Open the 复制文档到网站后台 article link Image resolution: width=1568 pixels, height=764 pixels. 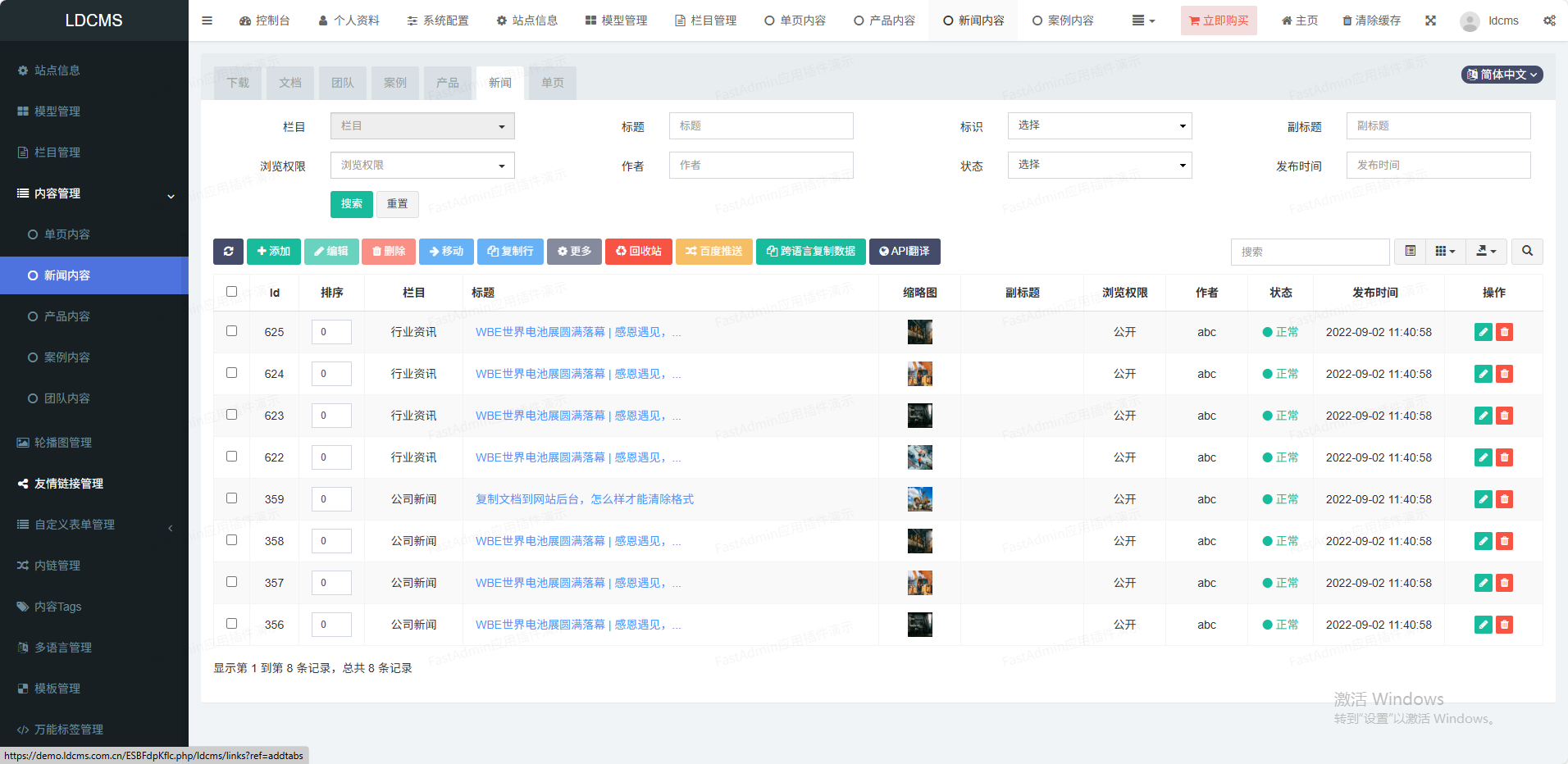click(584, 499)
